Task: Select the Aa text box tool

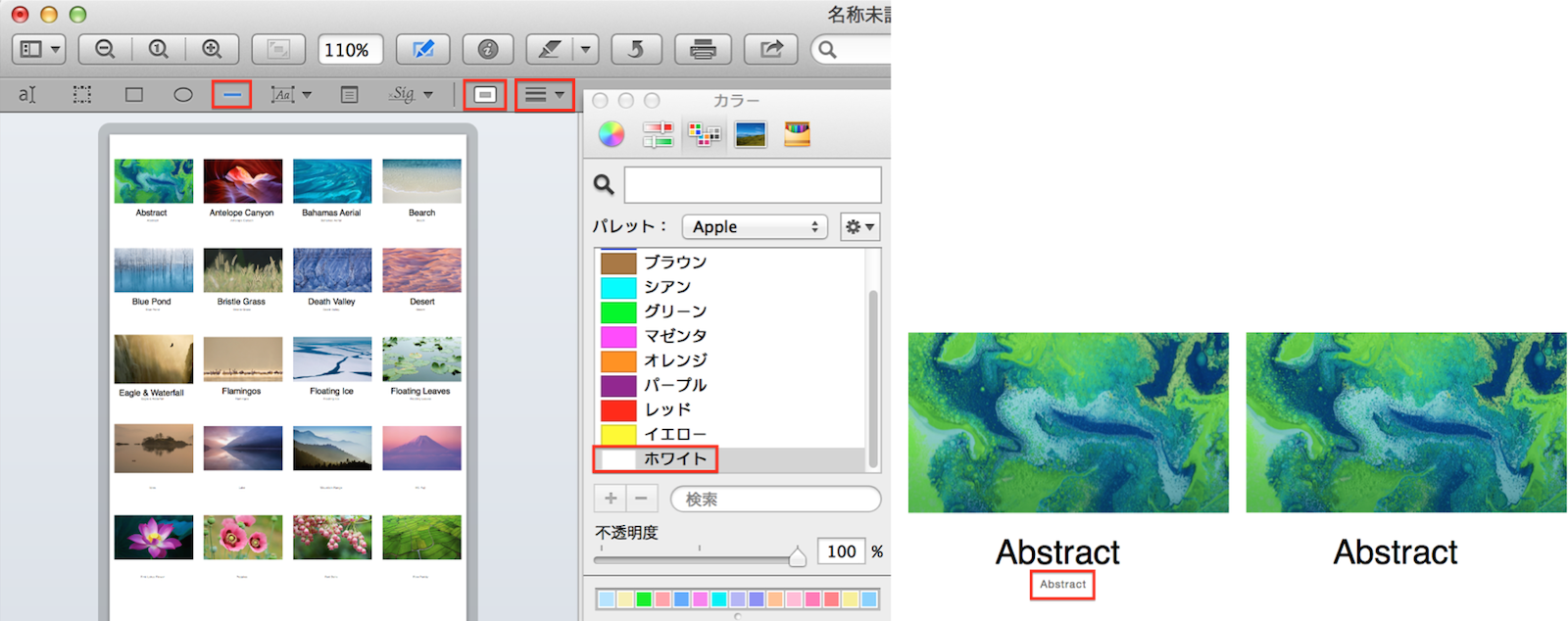Action: pos(283,94)
